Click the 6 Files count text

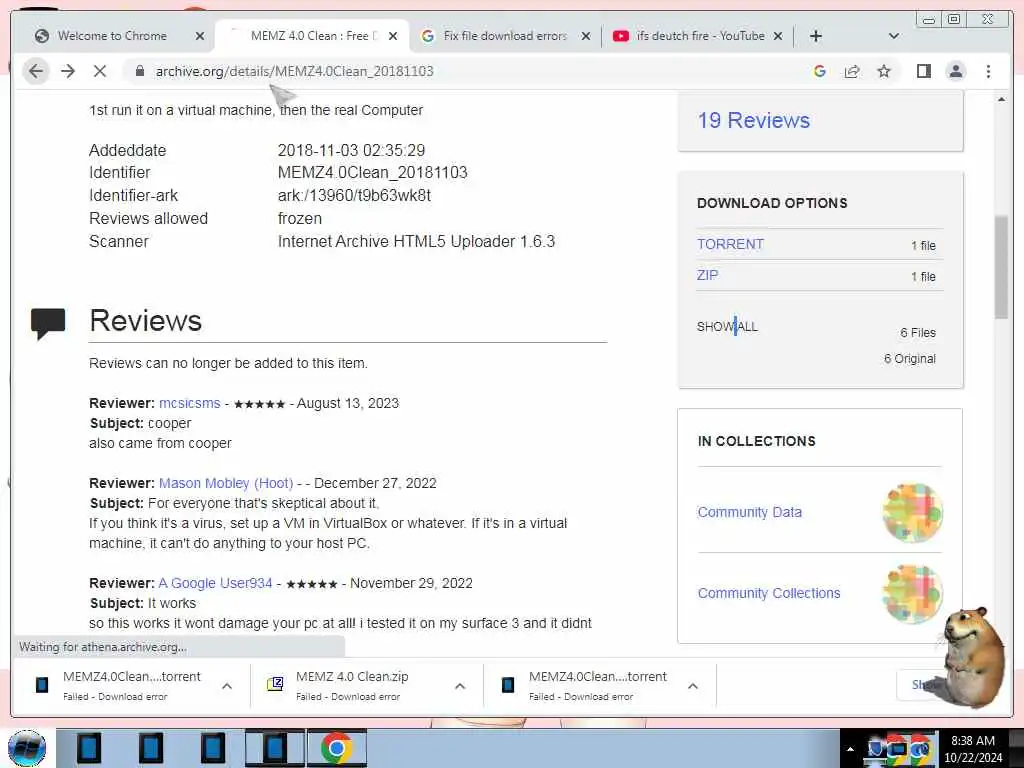click(918, 333)
